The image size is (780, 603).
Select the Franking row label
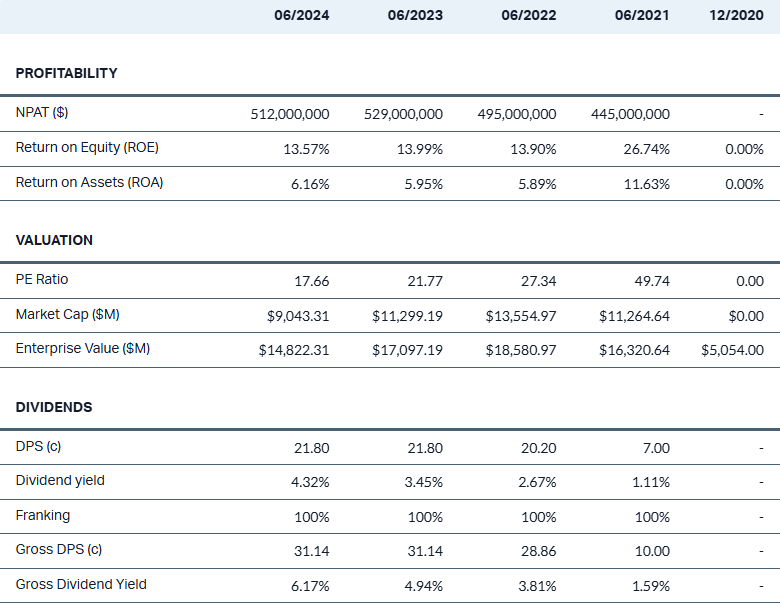coord(43,515)
